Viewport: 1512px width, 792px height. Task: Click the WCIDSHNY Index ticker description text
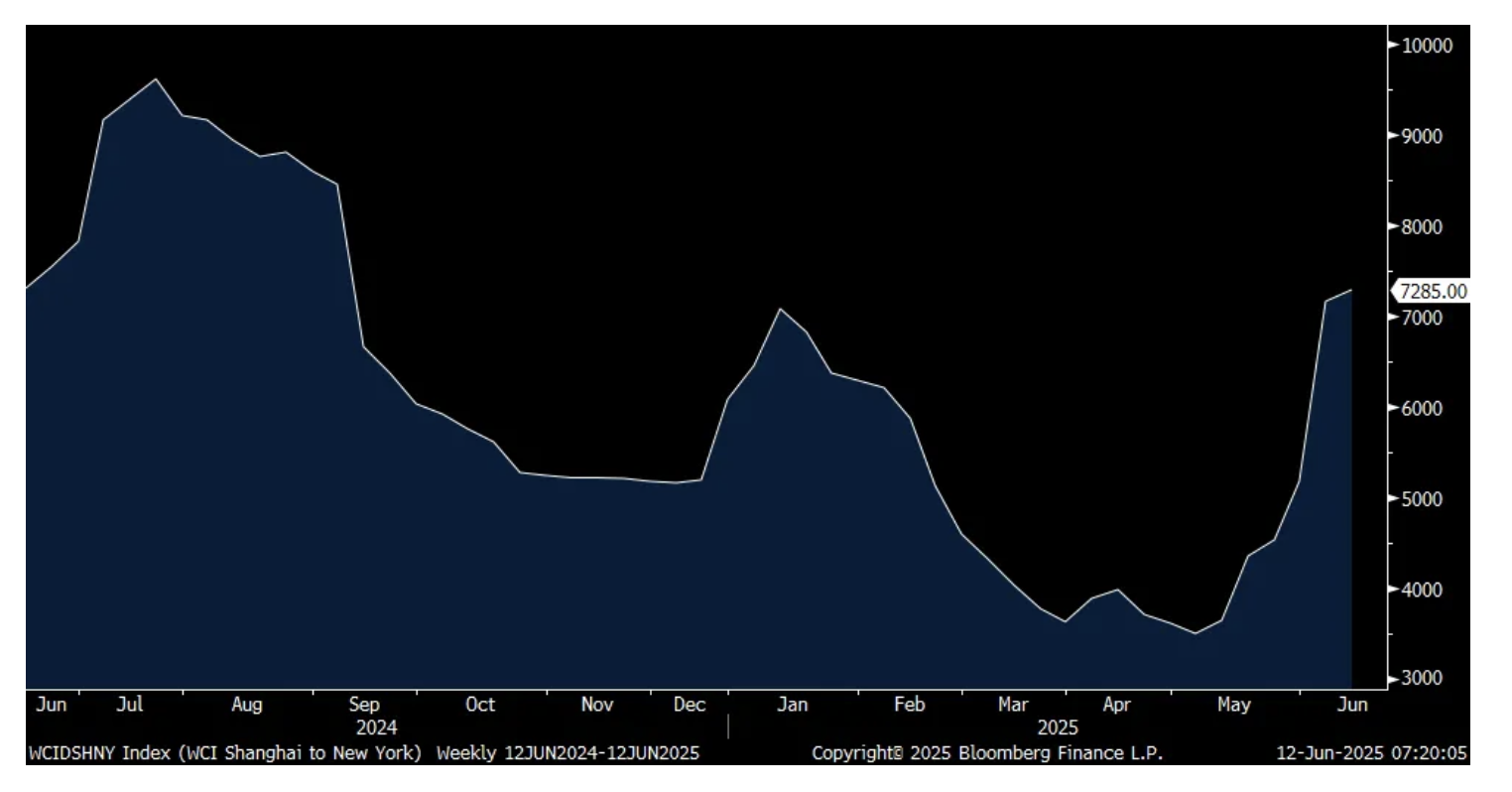(x=225, y=753)
